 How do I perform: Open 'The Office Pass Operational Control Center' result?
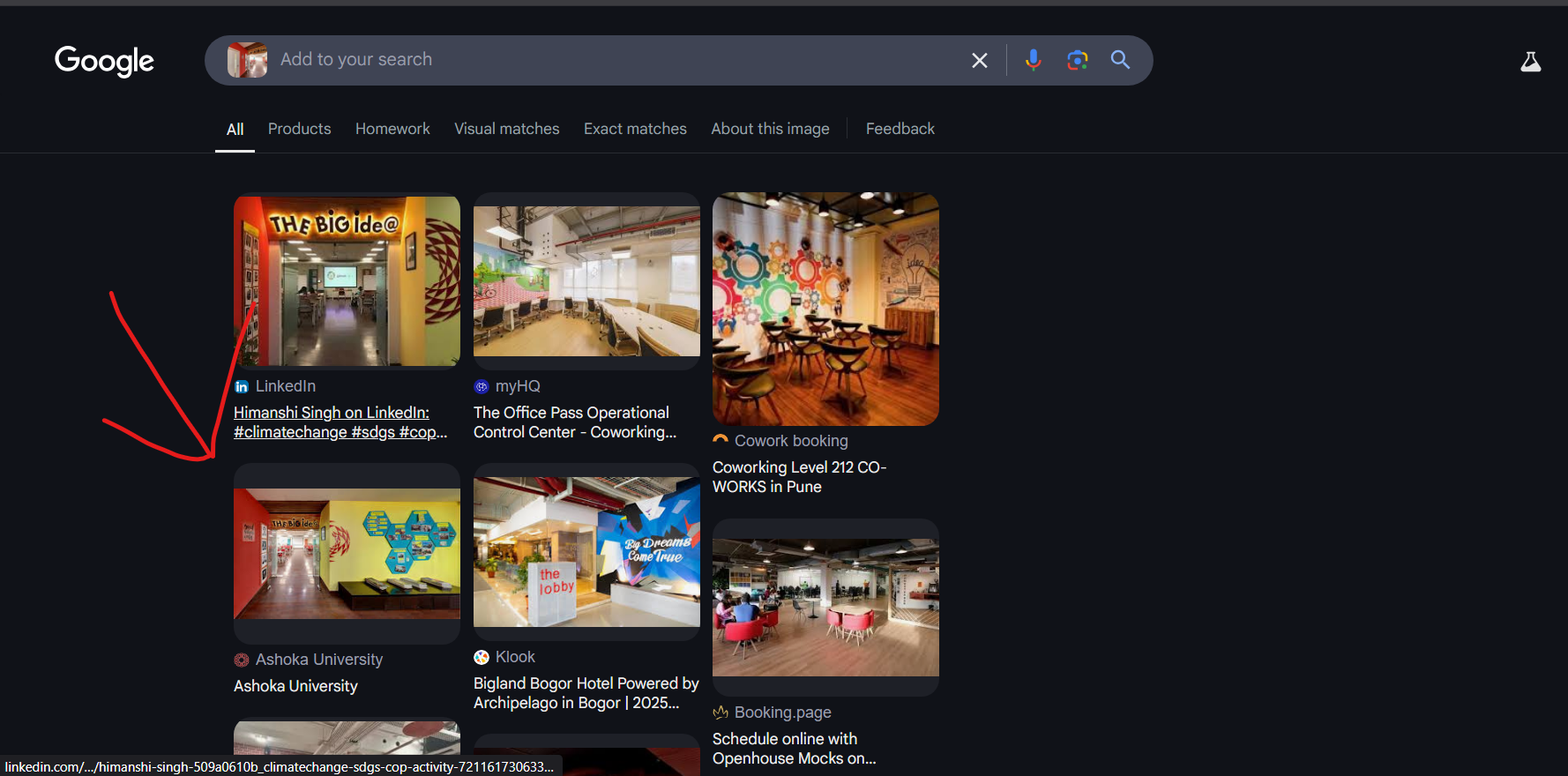click(575, 422)
